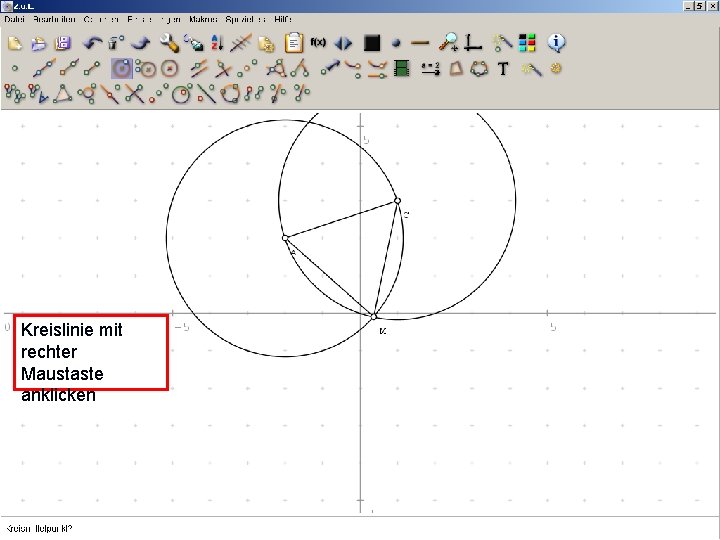The width and height of the screenshot is (720, 540).
Task: Select the fixed radius circle tool
Action: pyautogui.click(x=169, y=69)
